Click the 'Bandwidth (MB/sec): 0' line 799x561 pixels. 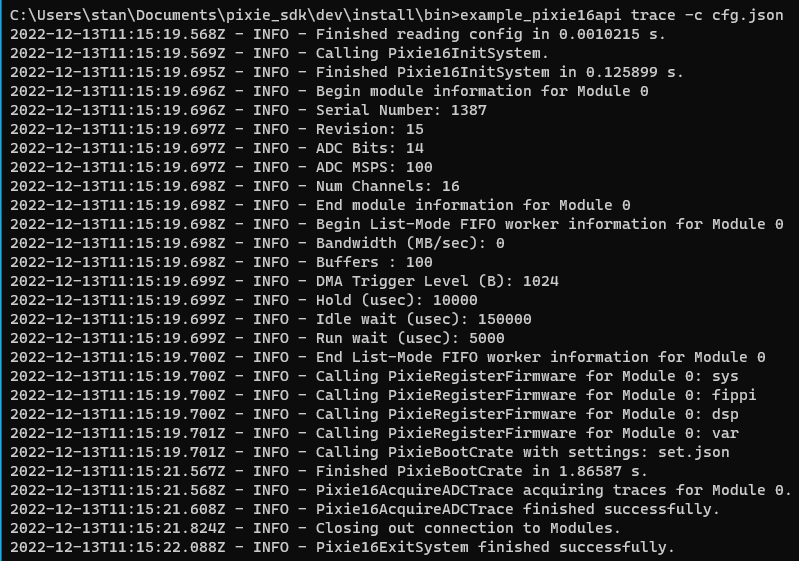point(257,243)
